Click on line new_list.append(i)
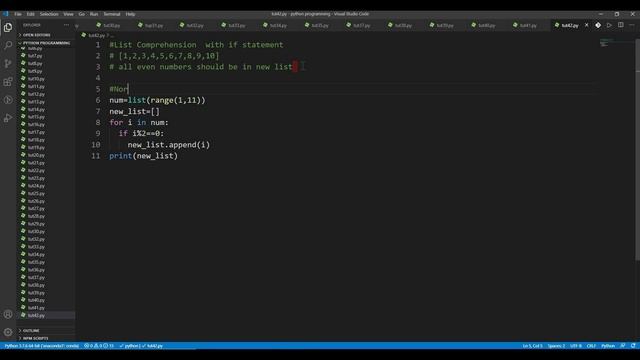Viewport: 640px width, 360px height. [169, 145]
